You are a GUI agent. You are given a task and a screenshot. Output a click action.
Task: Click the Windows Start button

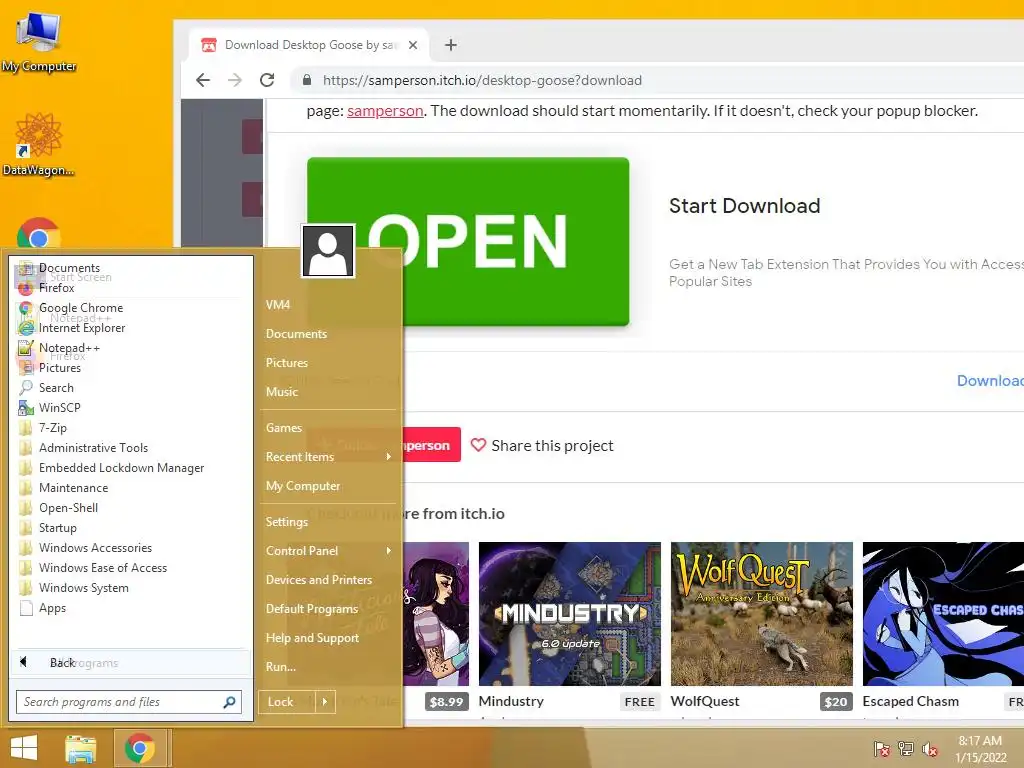click(x=24, y=748)
